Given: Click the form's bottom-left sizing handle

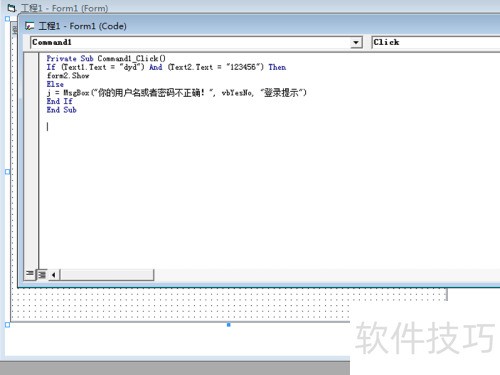Looking at the screenshot, I should coord(7,325).
